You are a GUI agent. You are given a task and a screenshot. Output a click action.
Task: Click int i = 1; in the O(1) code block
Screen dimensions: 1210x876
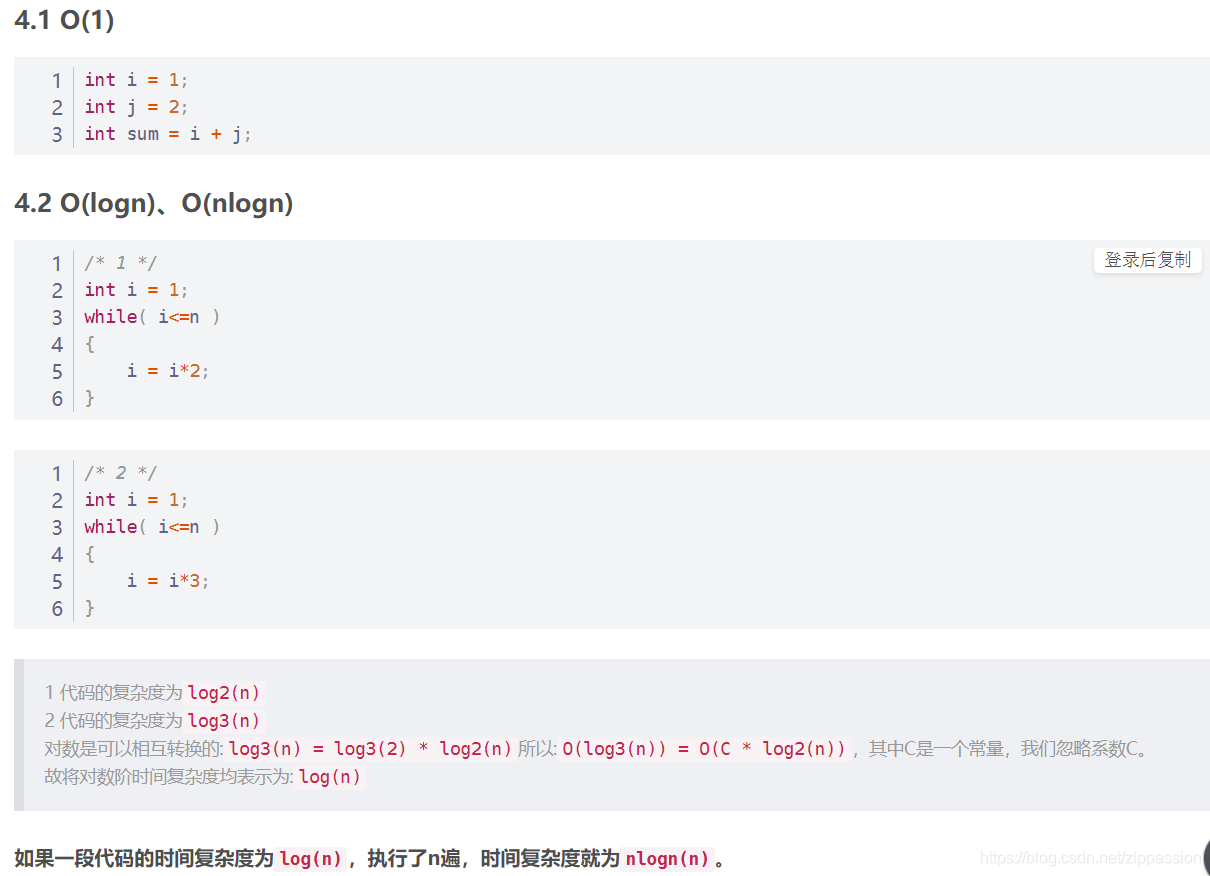tap(136, 80)
